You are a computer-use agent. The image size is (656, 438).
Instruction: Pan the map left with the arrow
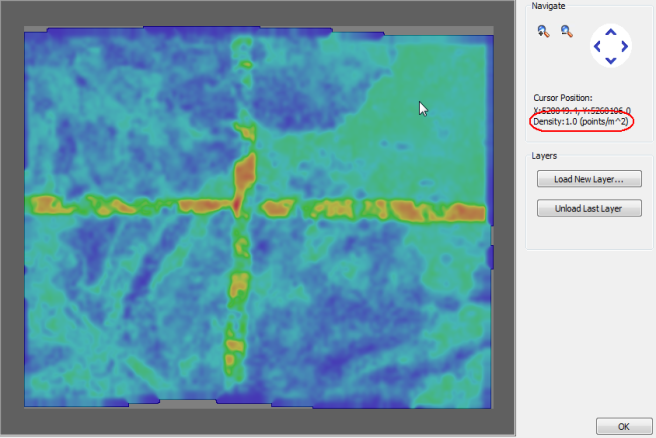597,46
